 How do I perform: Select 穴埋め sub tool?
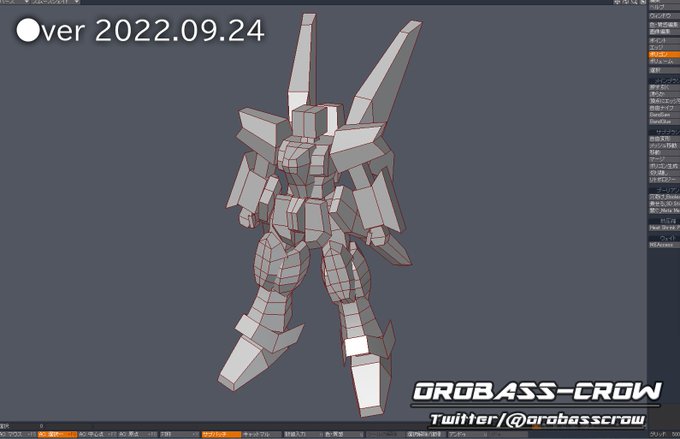[x=664, y=173]
